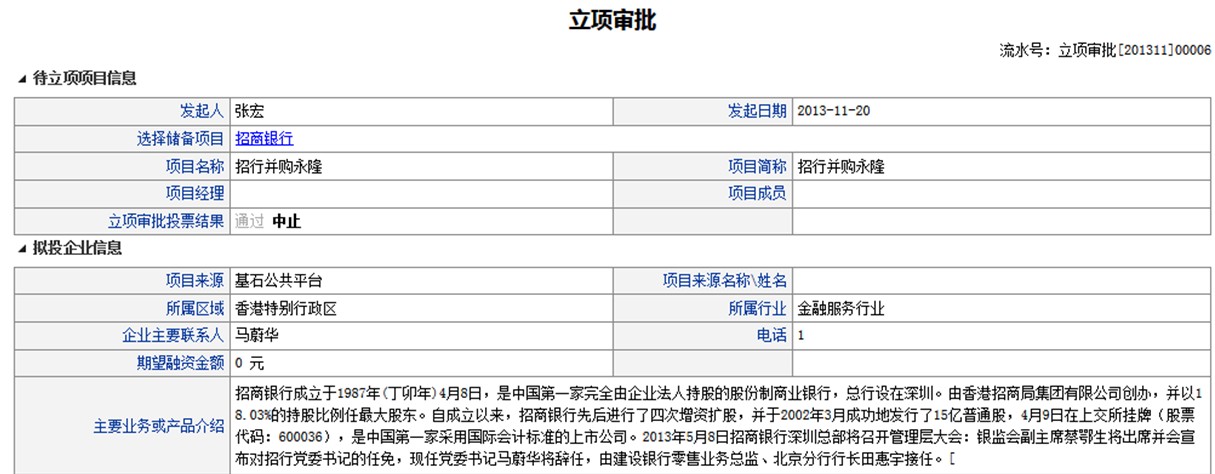Collapse the 待立项项目信息 section

23,79
